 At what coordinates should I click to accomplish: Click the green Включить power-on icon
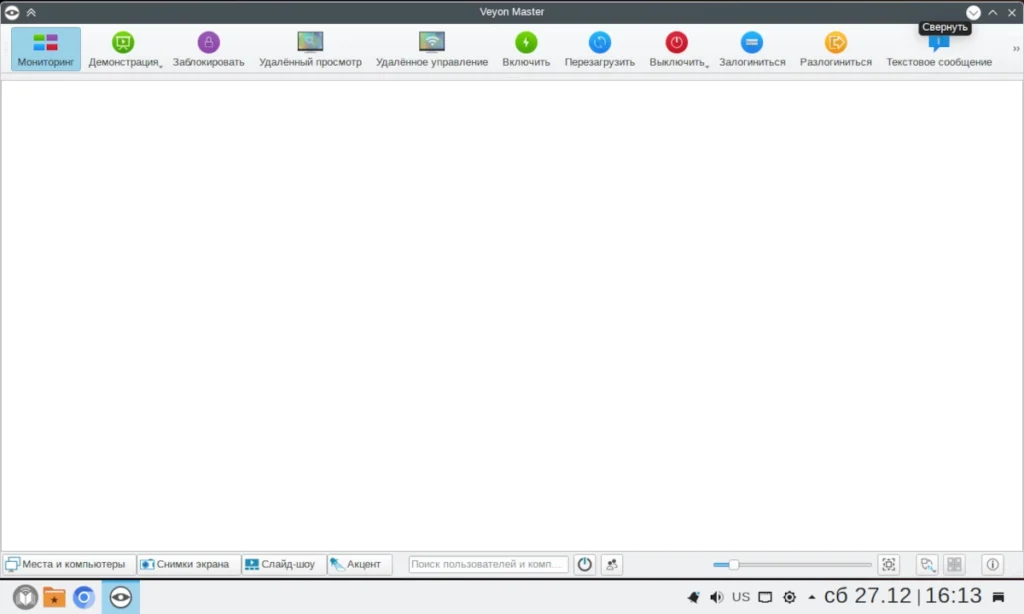click(x=526, y=42)
